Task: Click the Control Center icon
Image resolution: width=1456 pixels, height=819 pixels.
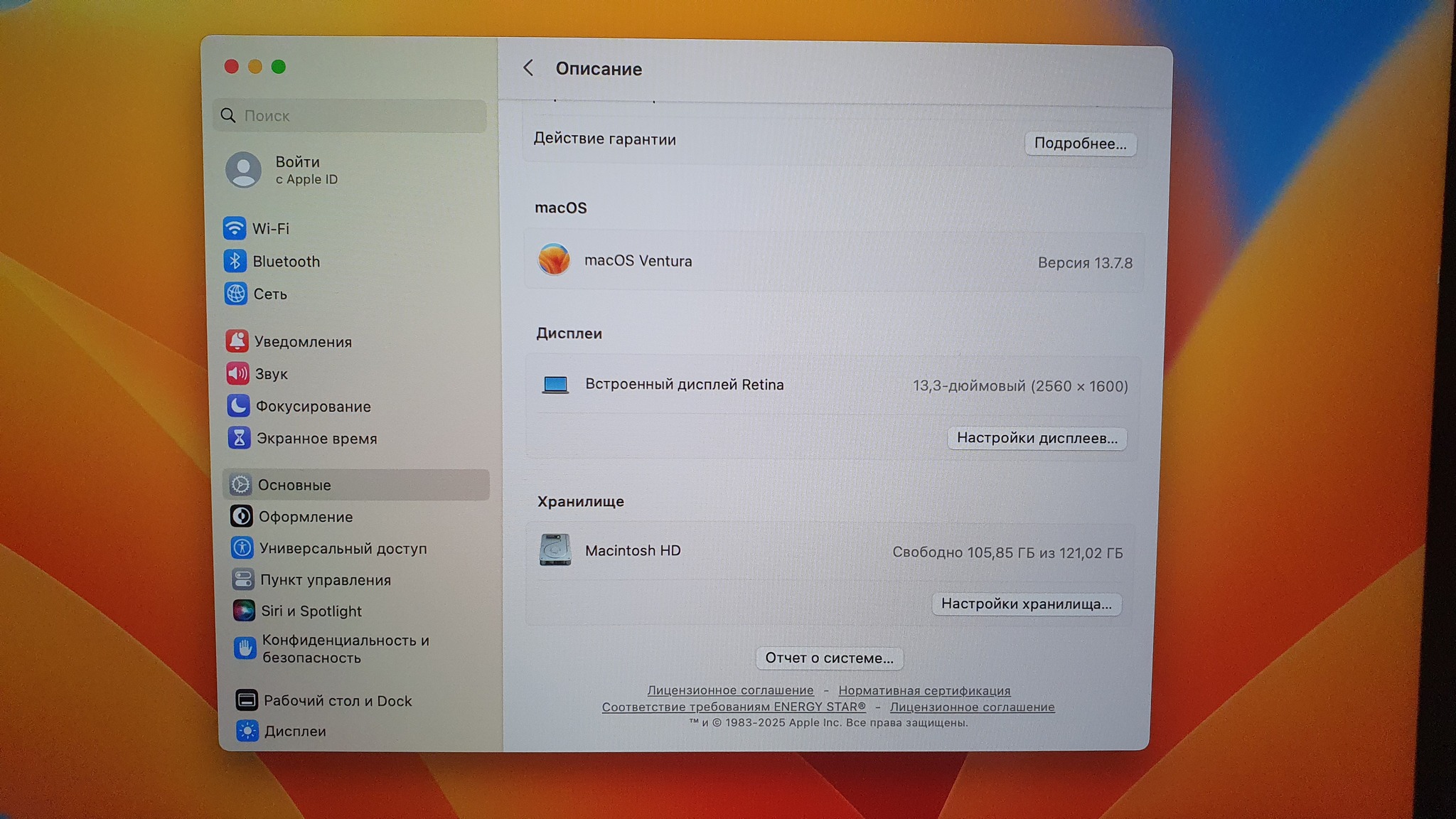Action: coord(242,579)
